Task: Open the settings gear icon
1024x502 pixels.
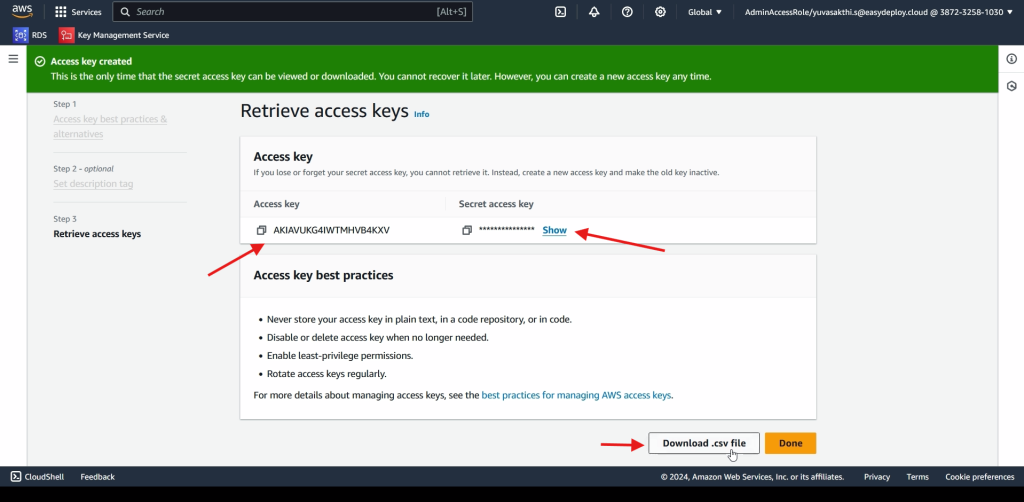Action: tap(660, 12)
